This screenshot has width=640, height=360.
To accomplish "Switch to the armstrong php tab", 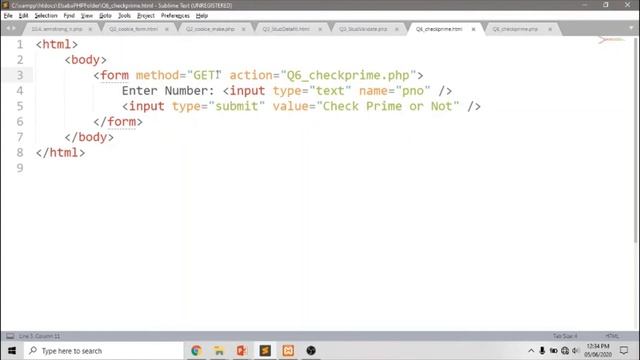I will click(57, 29).
